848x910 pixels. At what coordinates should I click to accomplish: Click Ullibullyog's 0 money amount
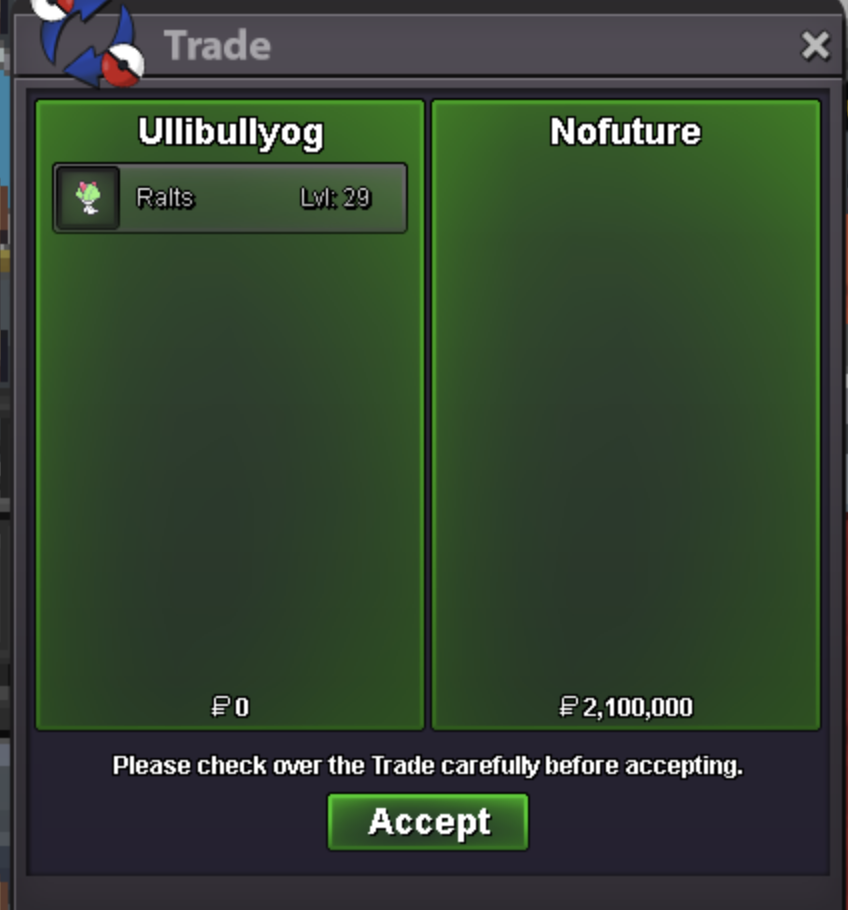pyautogui.click(x=230, y=707)
